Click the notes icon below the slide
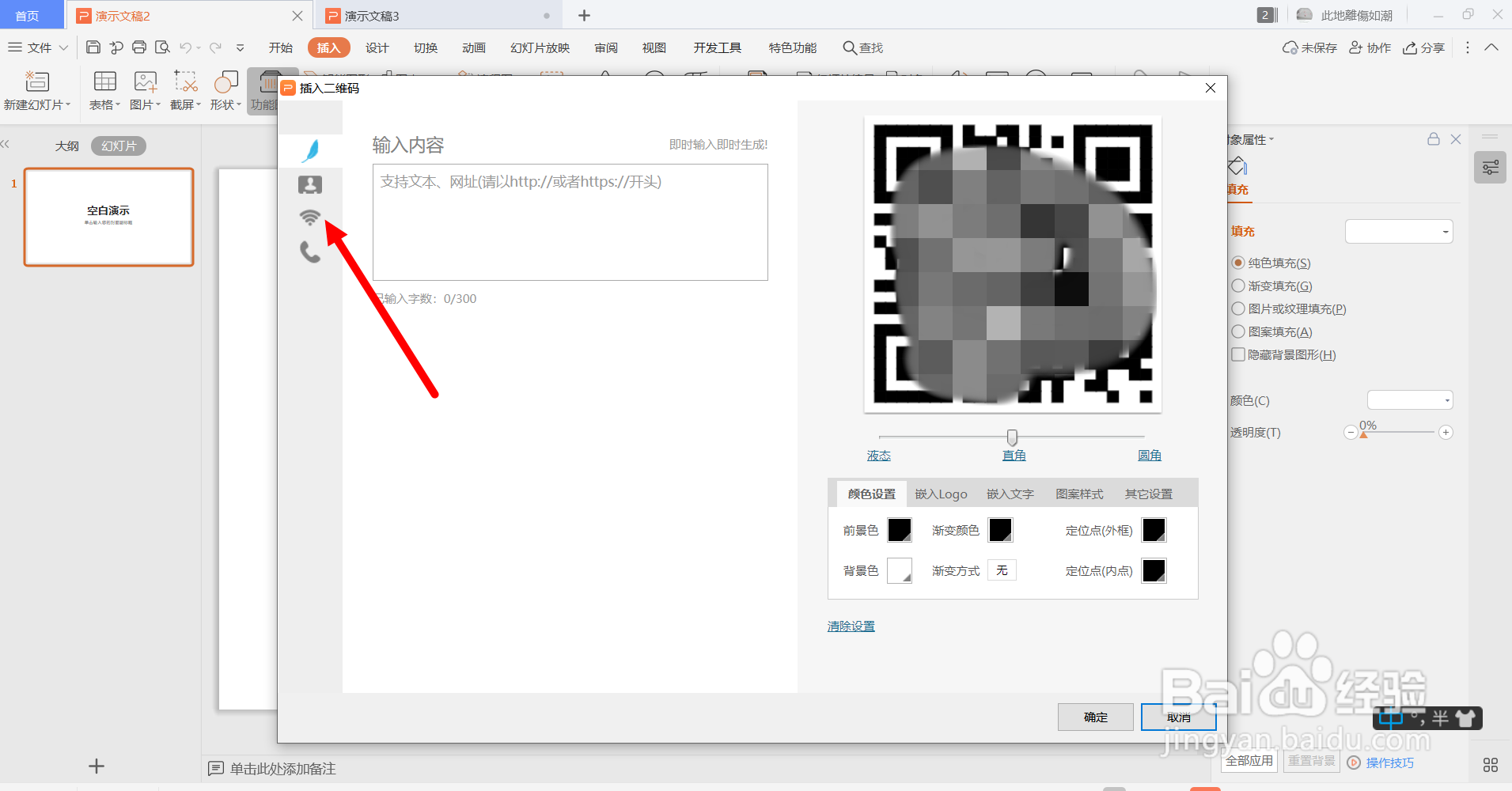The width and height of the screenshot is (1512, 791). [216, 769]
